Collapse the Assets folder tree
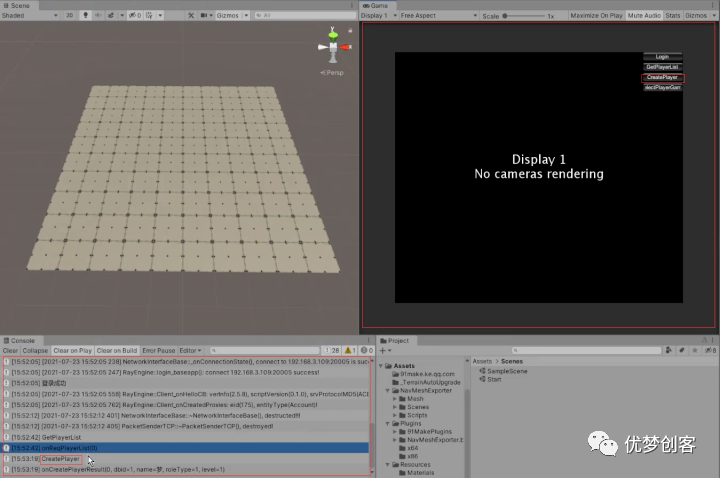 [381, 366]
